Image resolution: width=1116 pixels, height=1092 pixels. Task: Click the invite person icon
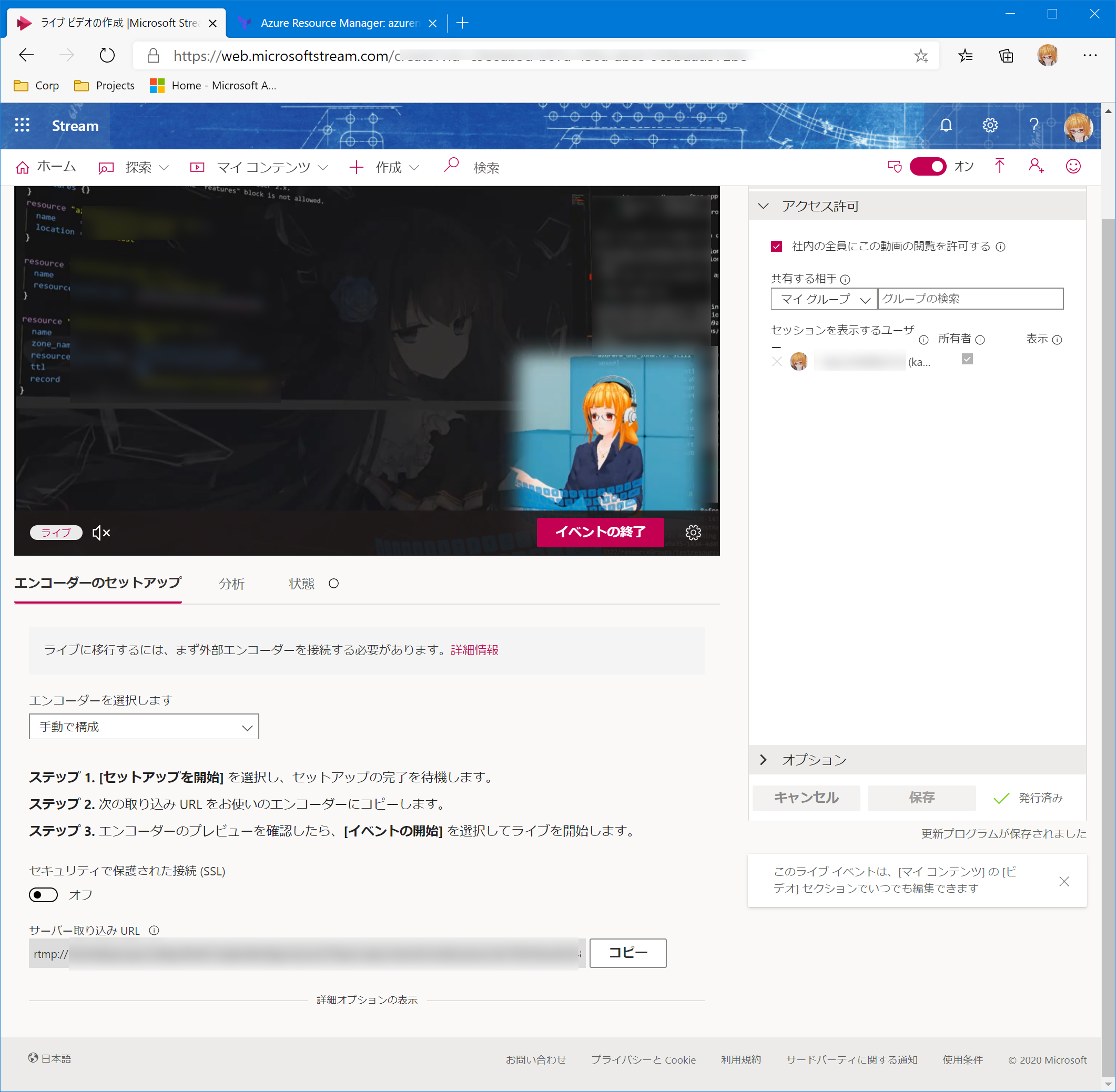[1036, 166]
